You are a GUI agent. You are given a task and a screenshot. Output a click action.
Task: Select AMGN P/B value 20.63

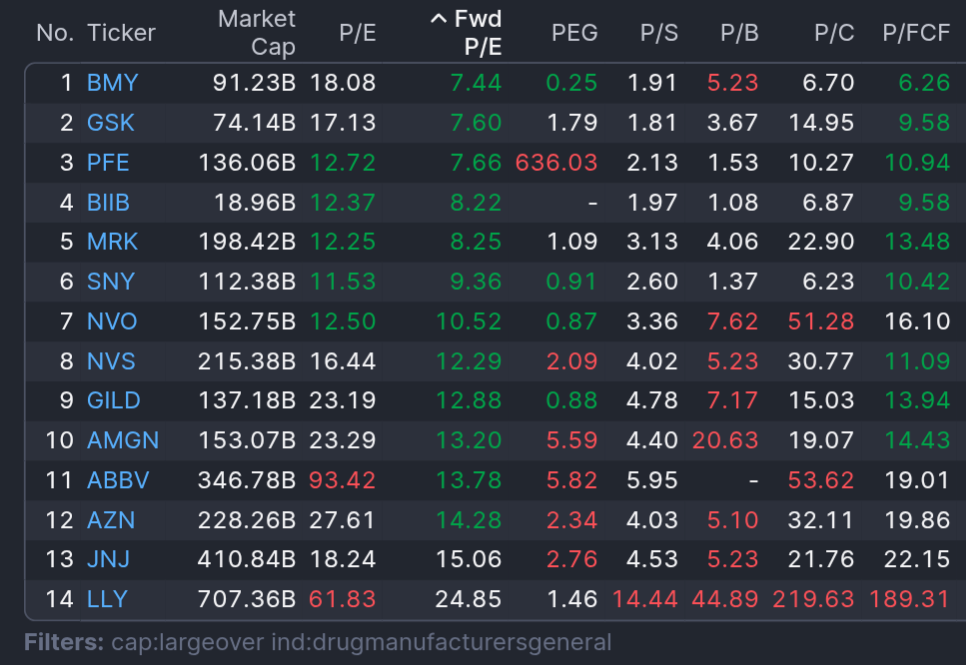pos(725,441)
